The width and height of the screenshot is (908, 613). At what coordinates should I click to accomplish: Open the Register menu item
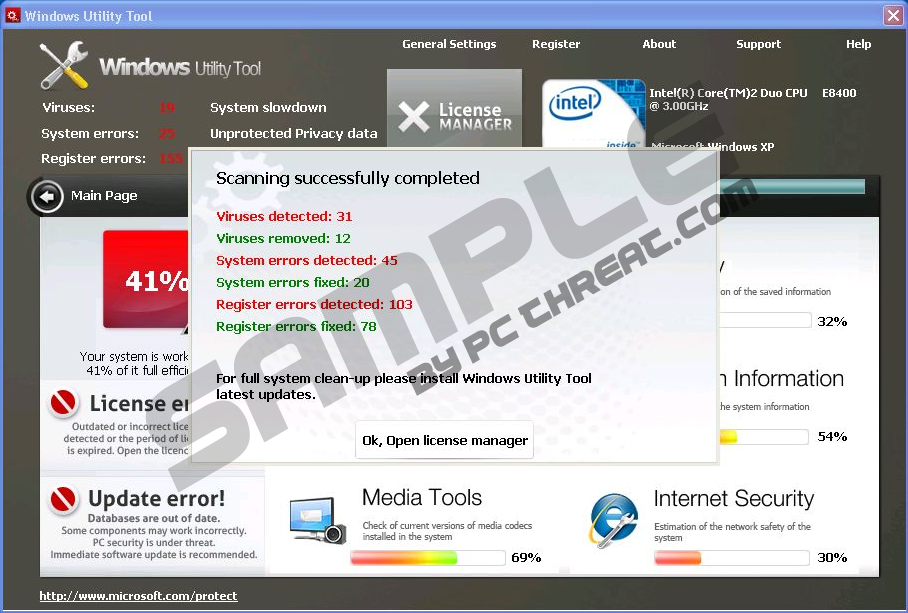[556, 44]
